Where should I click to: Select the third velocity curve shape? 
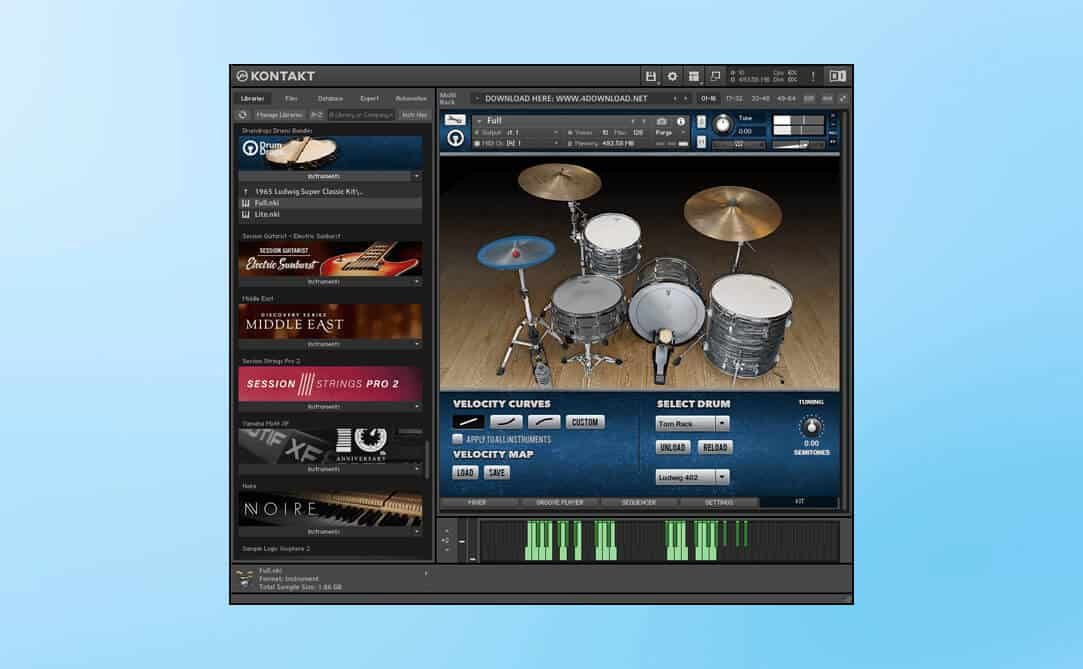[544, 422]
